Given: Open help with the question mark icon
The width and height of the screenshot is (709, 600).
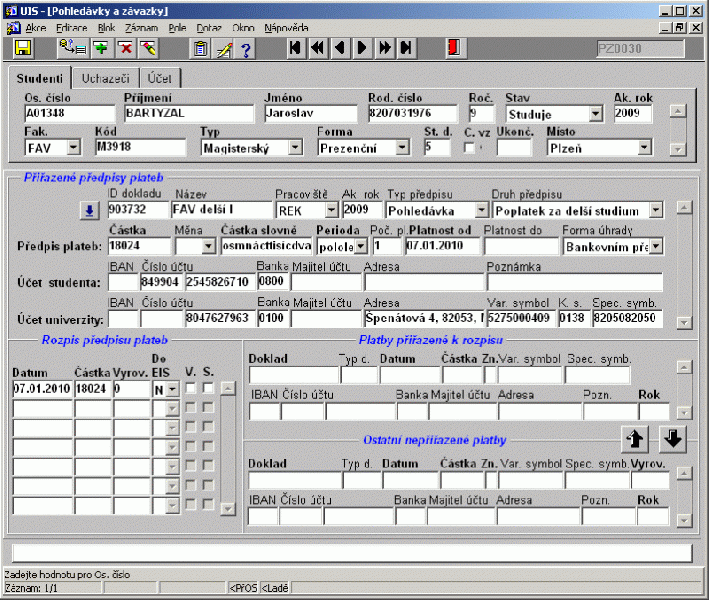Looking at the screenshot, I should click(246, 48).
